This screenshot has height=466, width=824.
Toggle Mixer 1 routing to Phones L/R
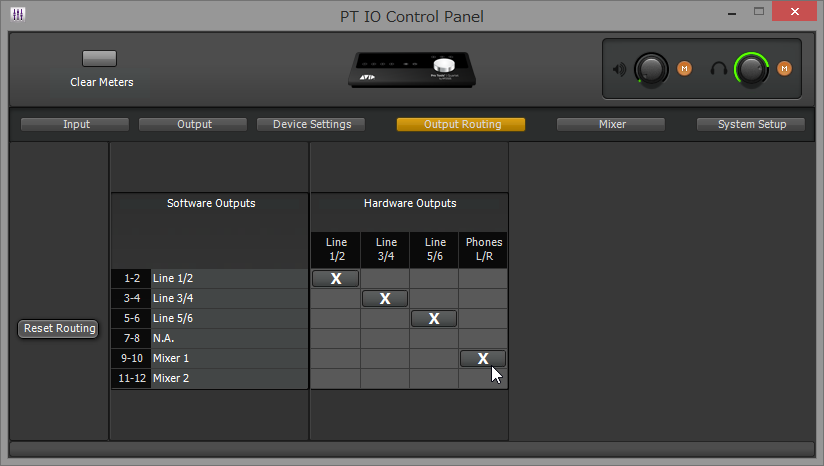483,358
